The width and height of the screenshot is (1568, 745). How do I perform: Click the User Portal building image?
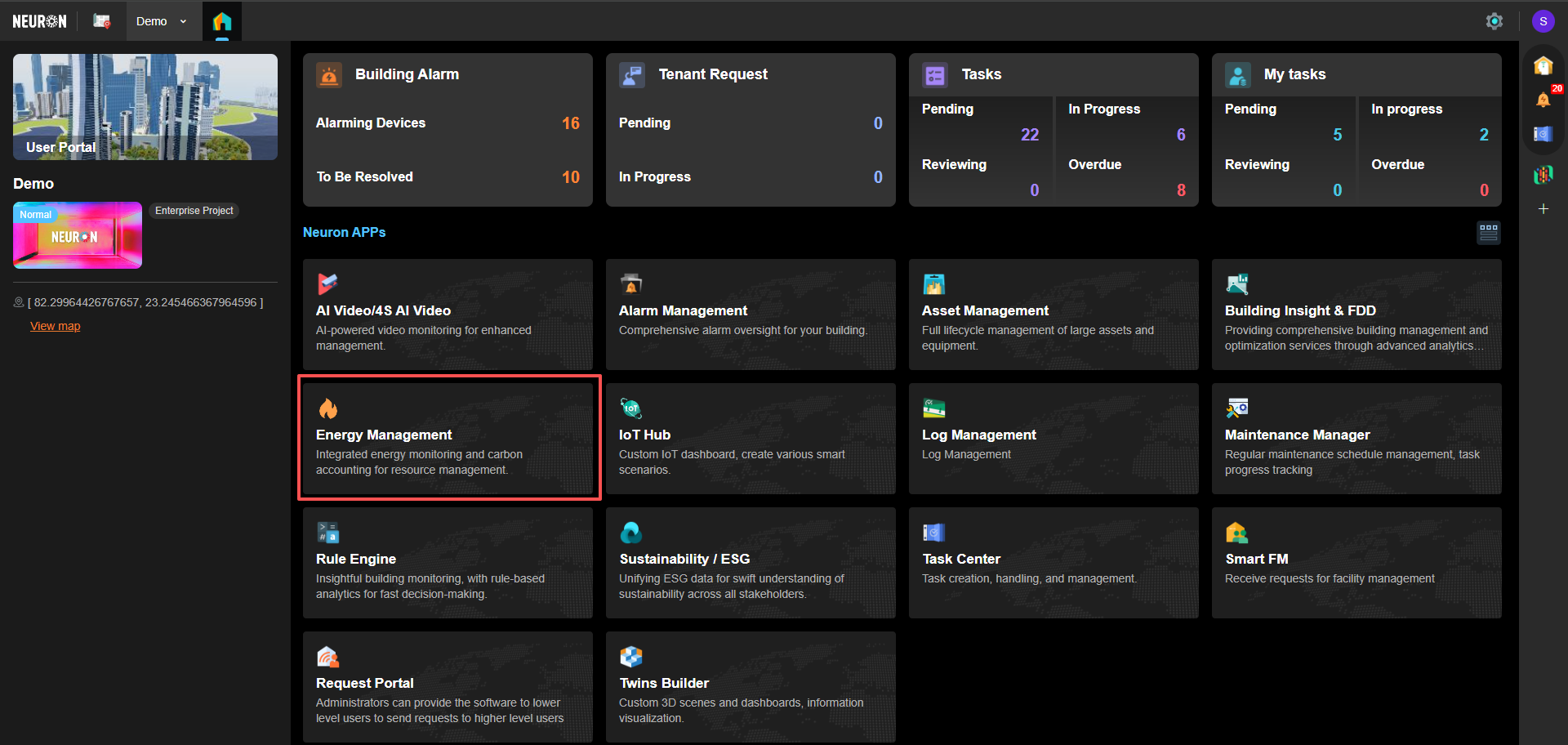(145, 106)
